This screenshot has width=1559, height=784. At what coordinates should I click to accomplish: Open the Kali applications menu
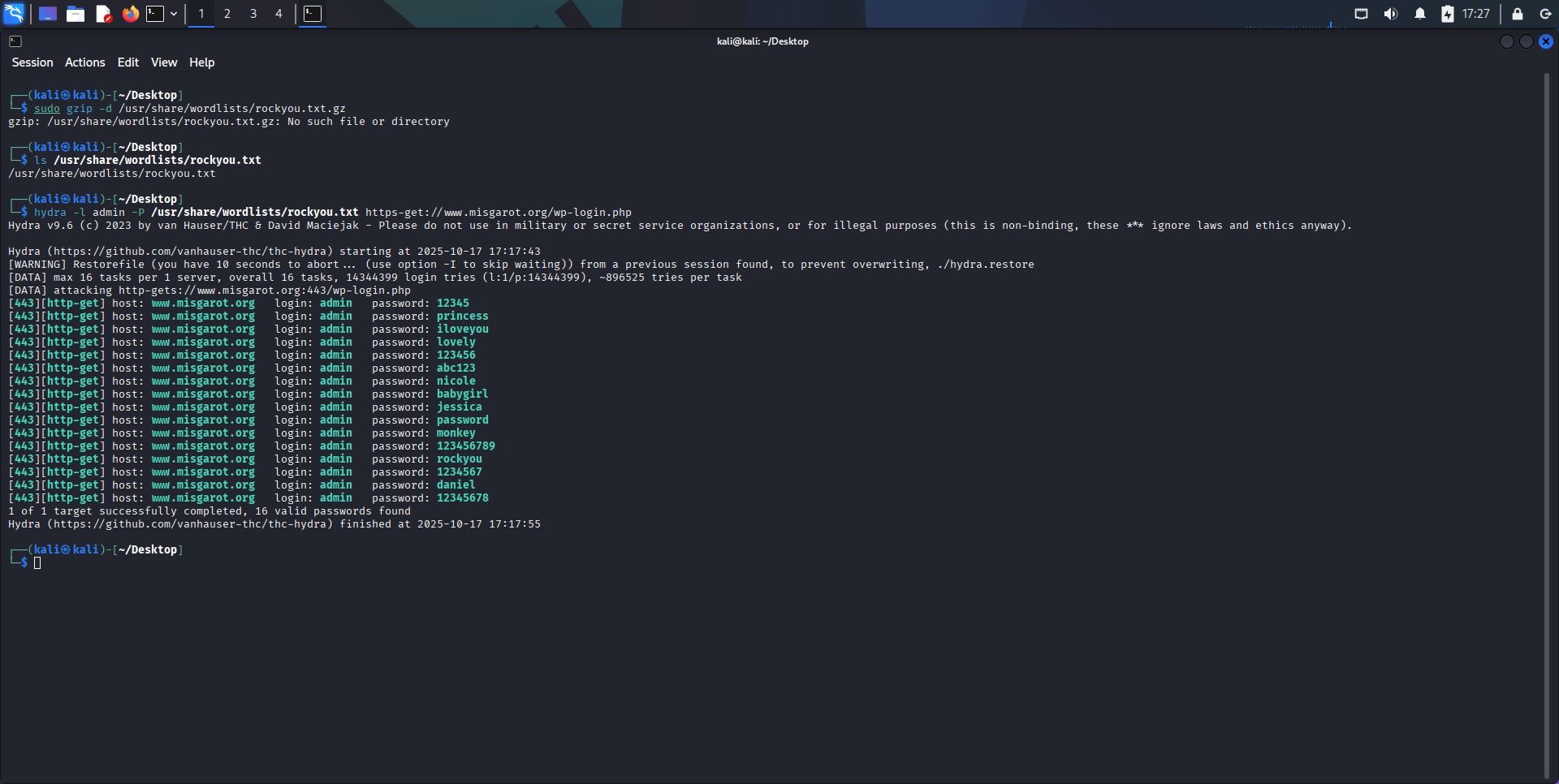[14, 14]
